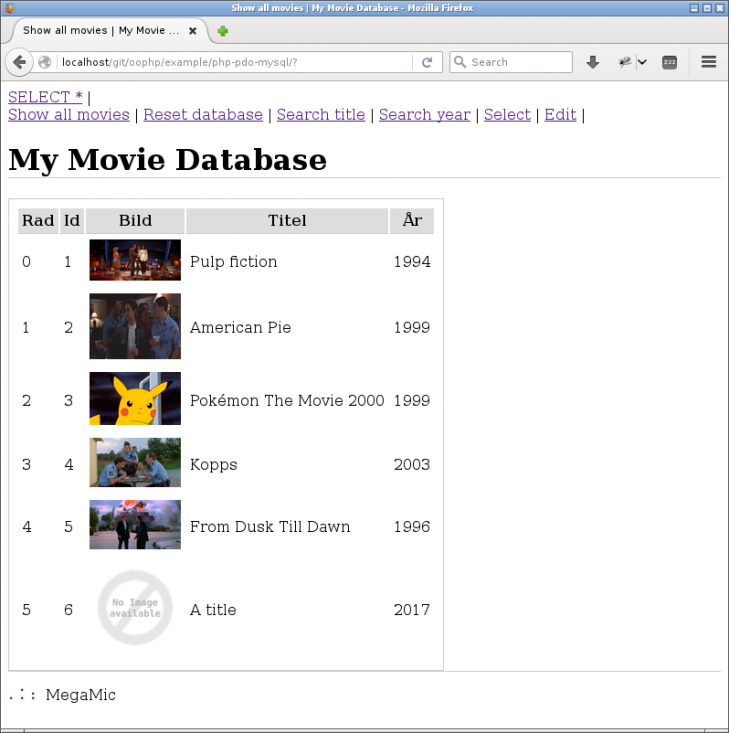Open the hamburger menu in Firefox

click(x=709, y=62)
